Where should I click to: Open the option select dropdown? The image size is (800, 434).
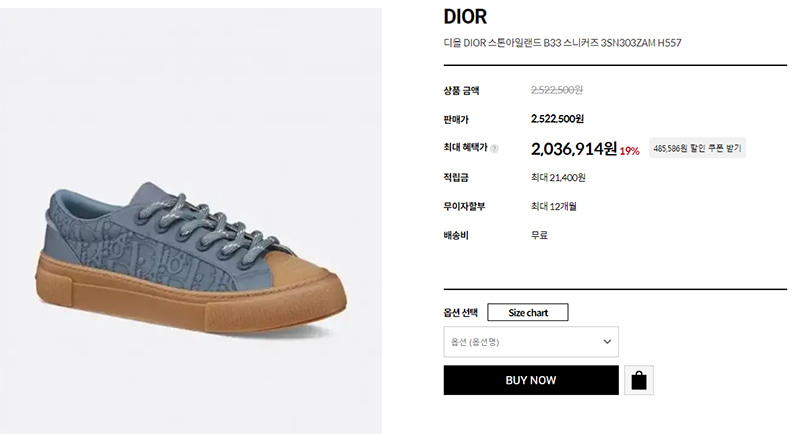[x=531, y=342]
